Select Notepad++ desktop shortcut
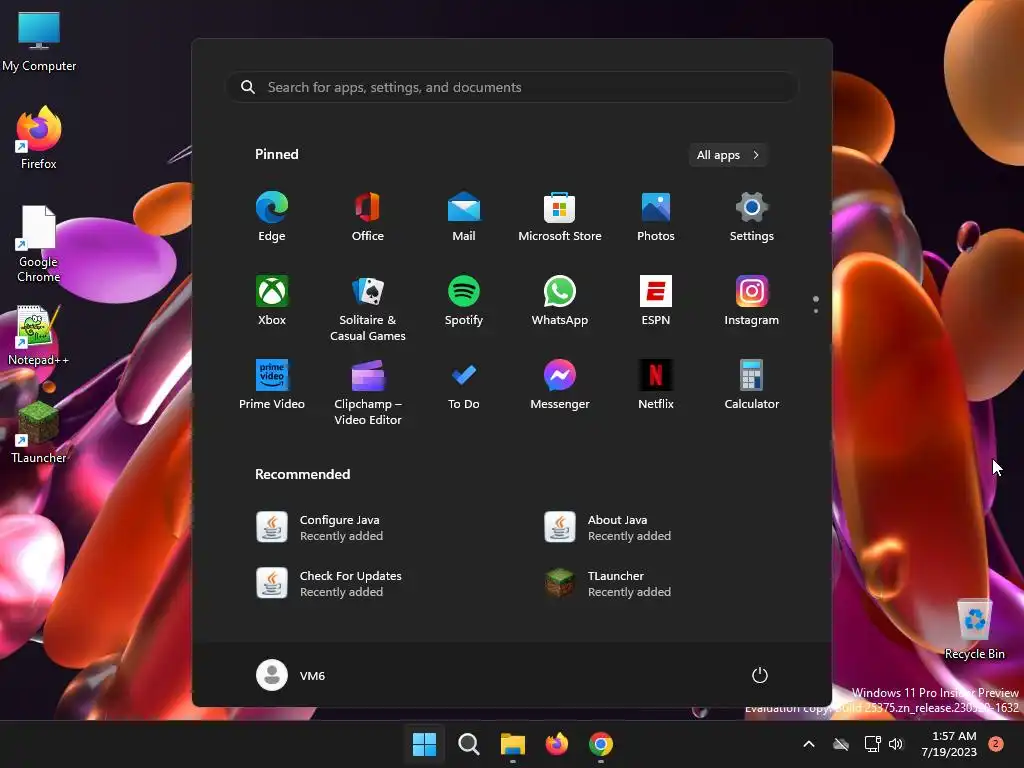This screenshot has height=768, width=1024. point(39,335)
